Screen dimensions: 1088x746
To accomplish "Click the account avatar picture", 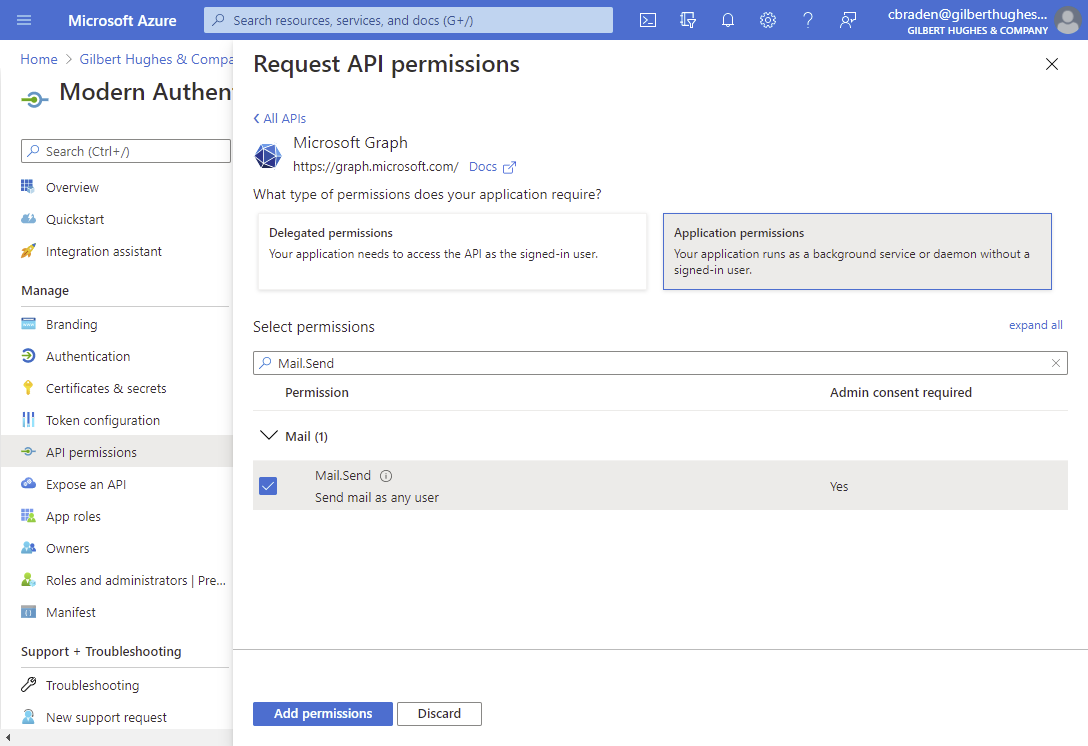I will (x=1069, y=20).
